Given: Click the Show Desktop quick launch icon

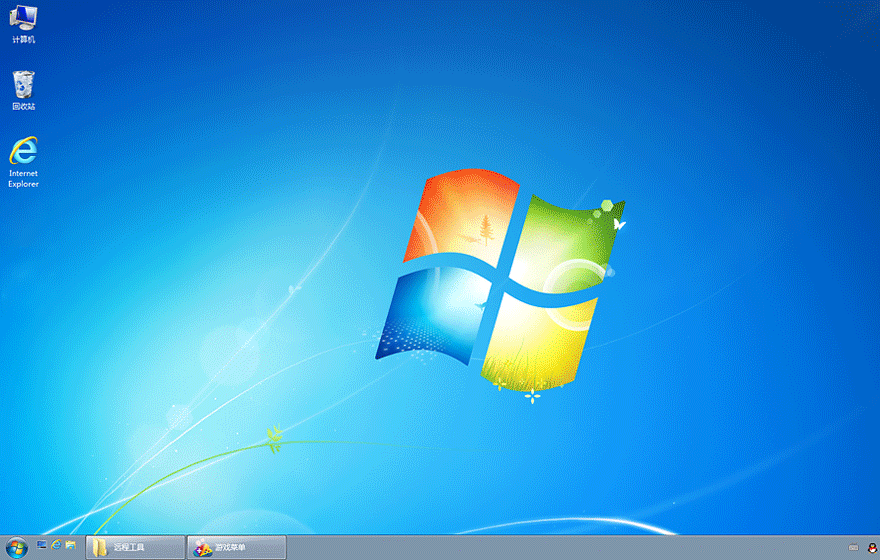Looking at the screenshot, I should pos(42,545).
